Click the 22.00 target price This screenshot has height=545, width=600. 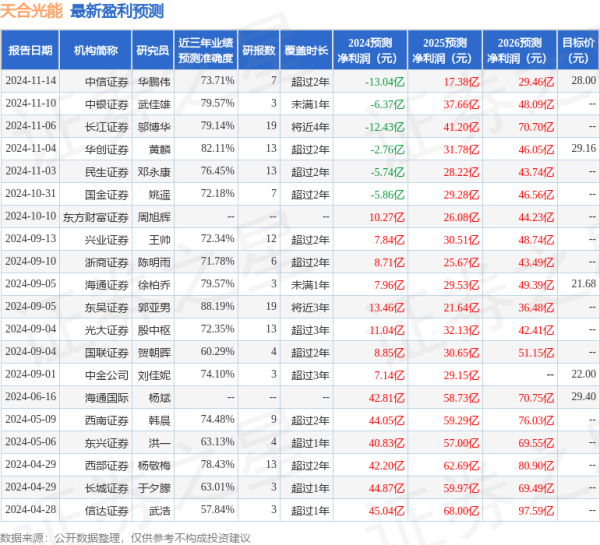coord(584,374)
